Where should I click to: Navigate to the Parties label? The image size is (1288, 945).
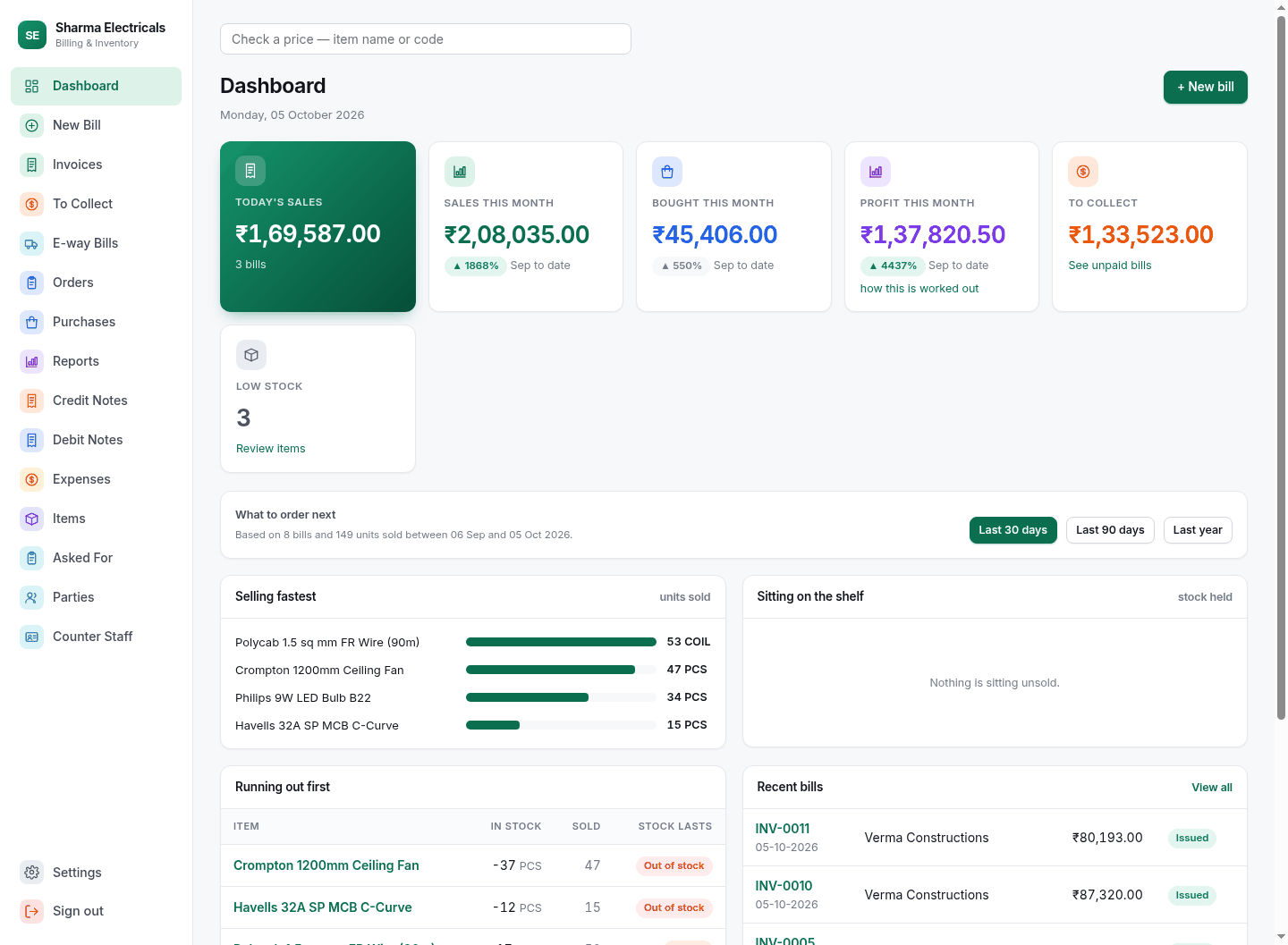pos(73,597)
